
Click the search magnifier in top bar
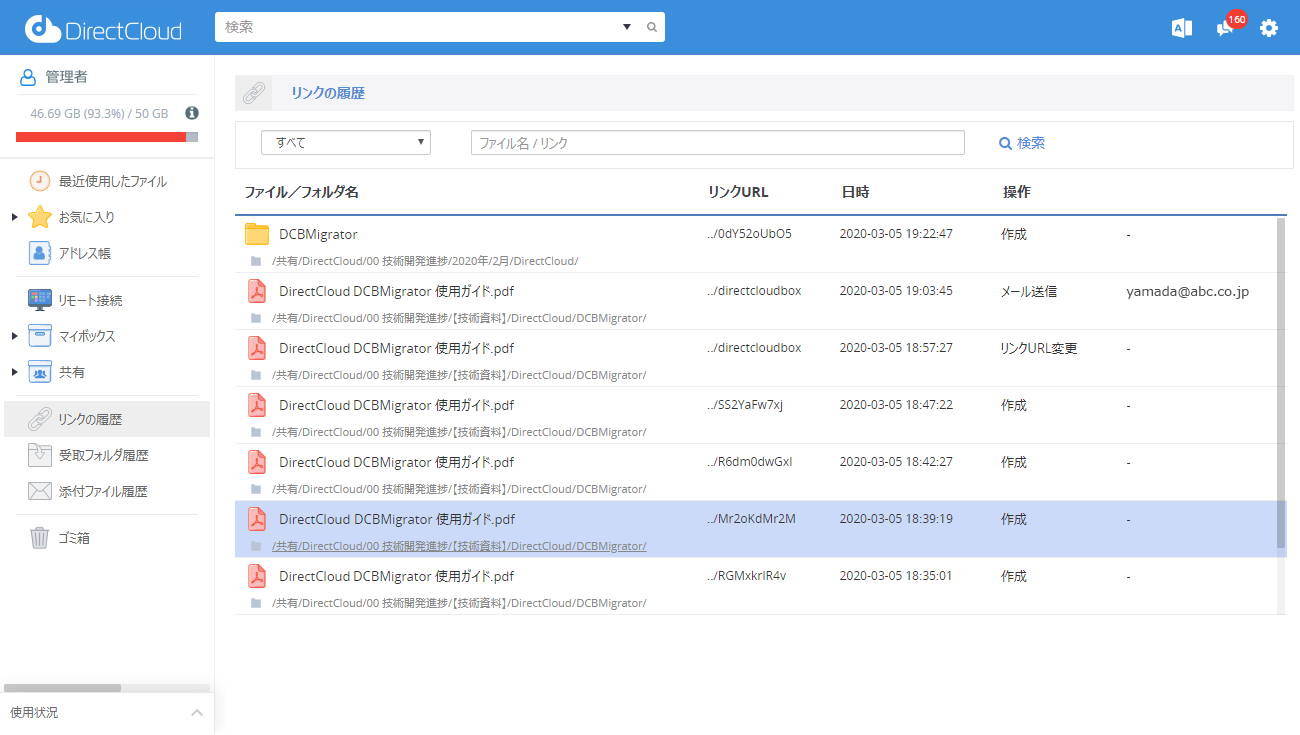tap(652, 27)
